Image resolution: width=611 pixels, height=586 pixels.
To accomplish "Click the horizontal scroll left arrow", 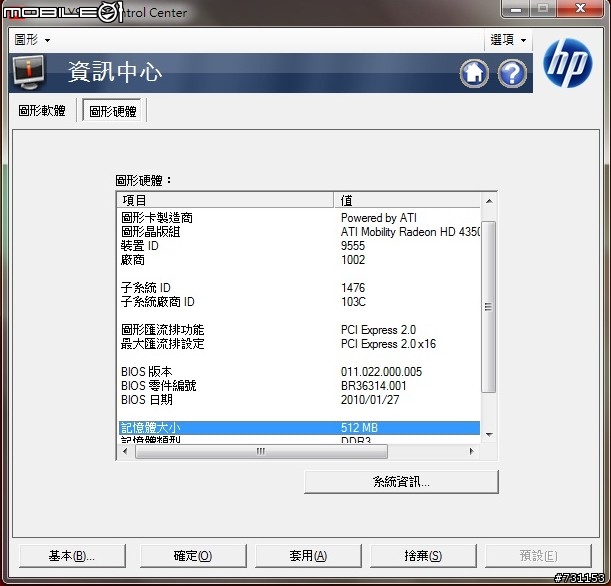I will coord(125,451).
